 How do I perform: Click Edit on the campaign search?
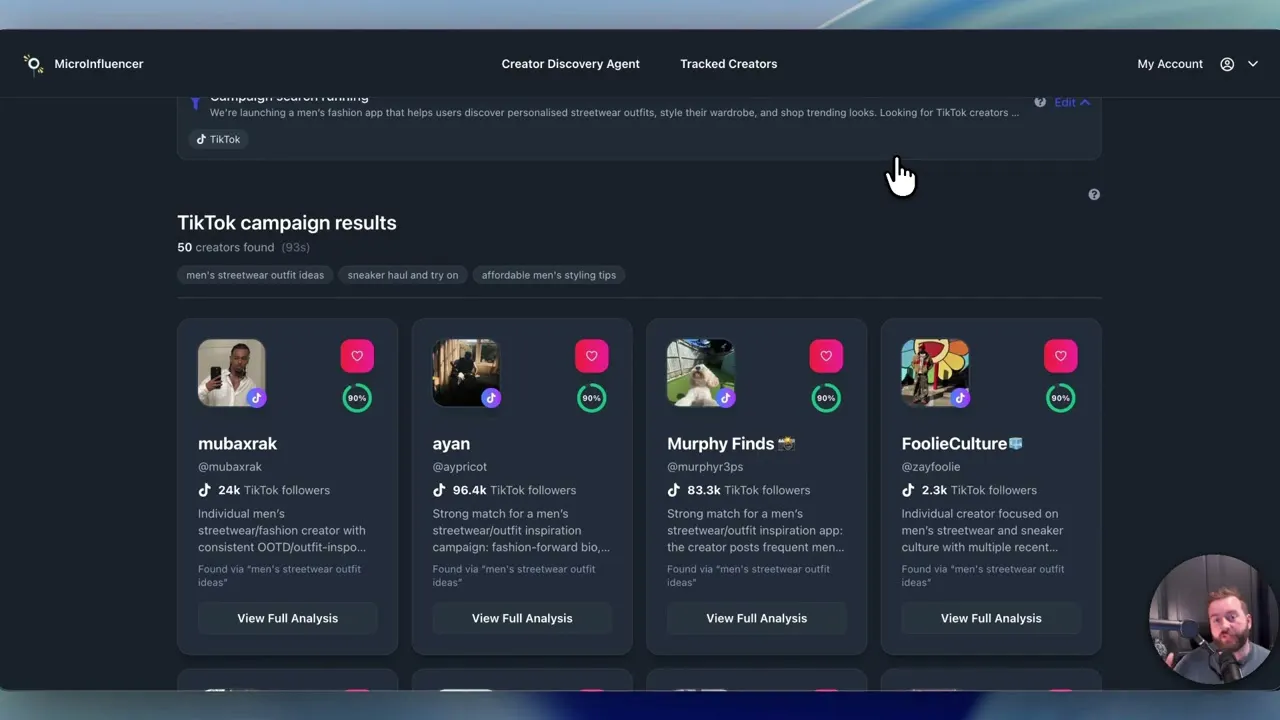(x=1065, y=102)
